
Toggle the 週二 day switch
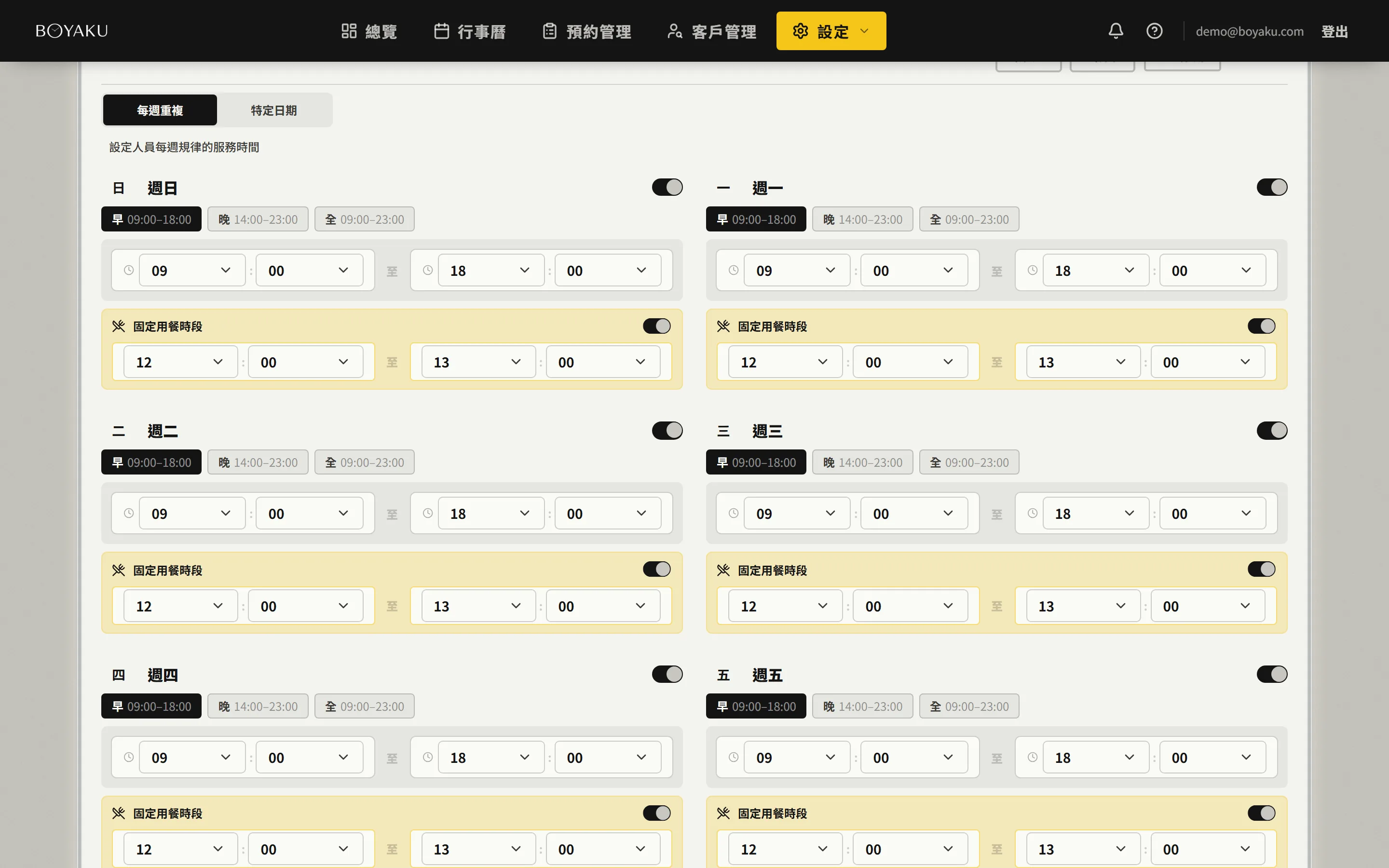click(667, 431)
